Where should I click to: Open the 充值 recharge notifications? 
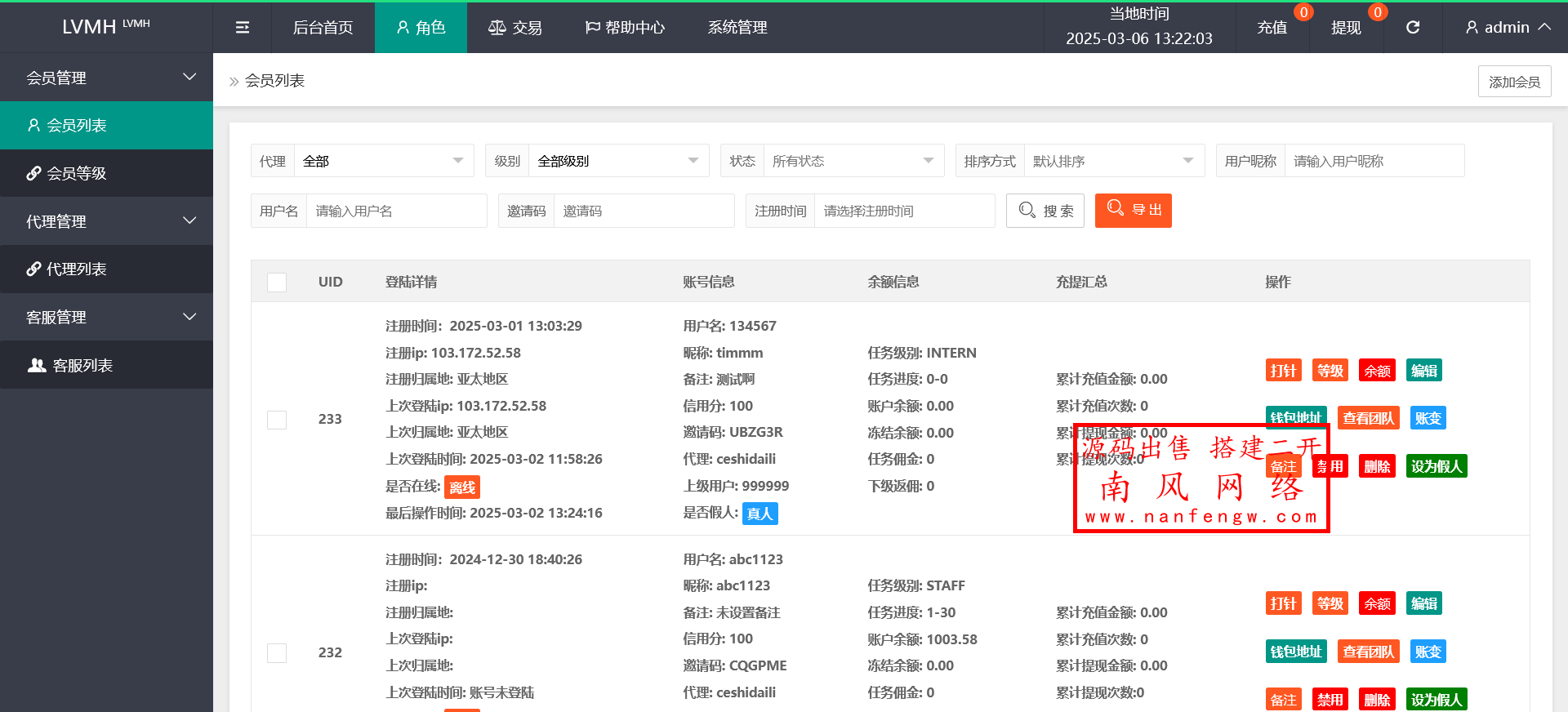click(x=1272, y=28)
